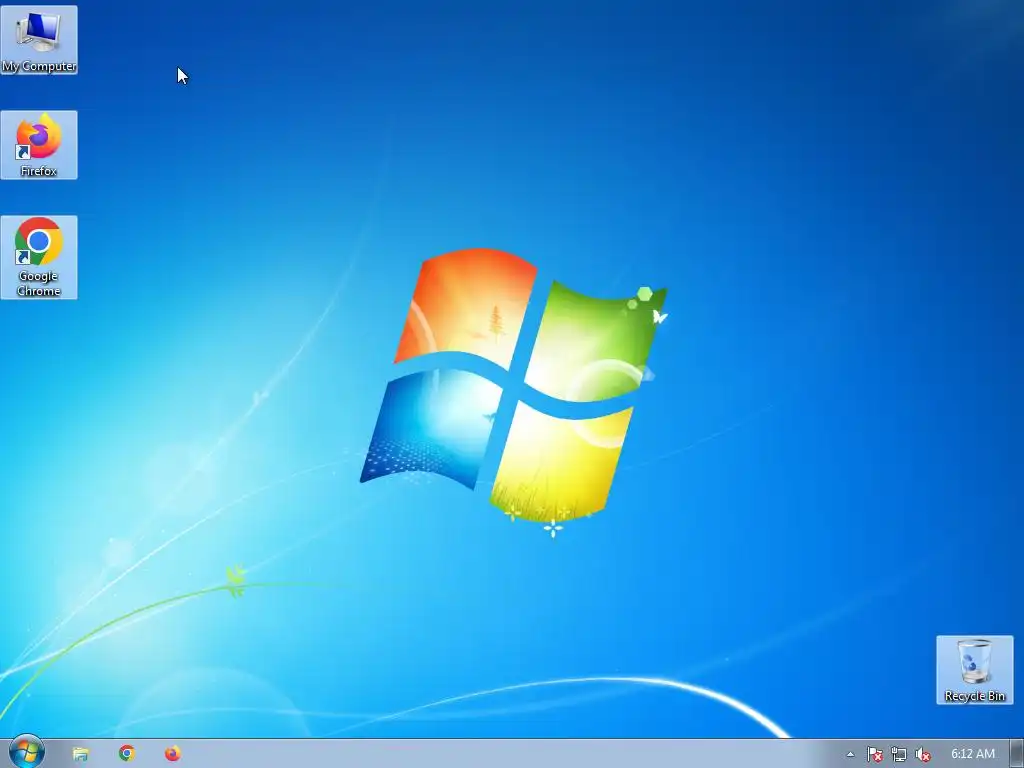Select the Firefox desktop shortcut
Image resolution: width=1024 pixels, height=768 pixels.
pos(39,145)
